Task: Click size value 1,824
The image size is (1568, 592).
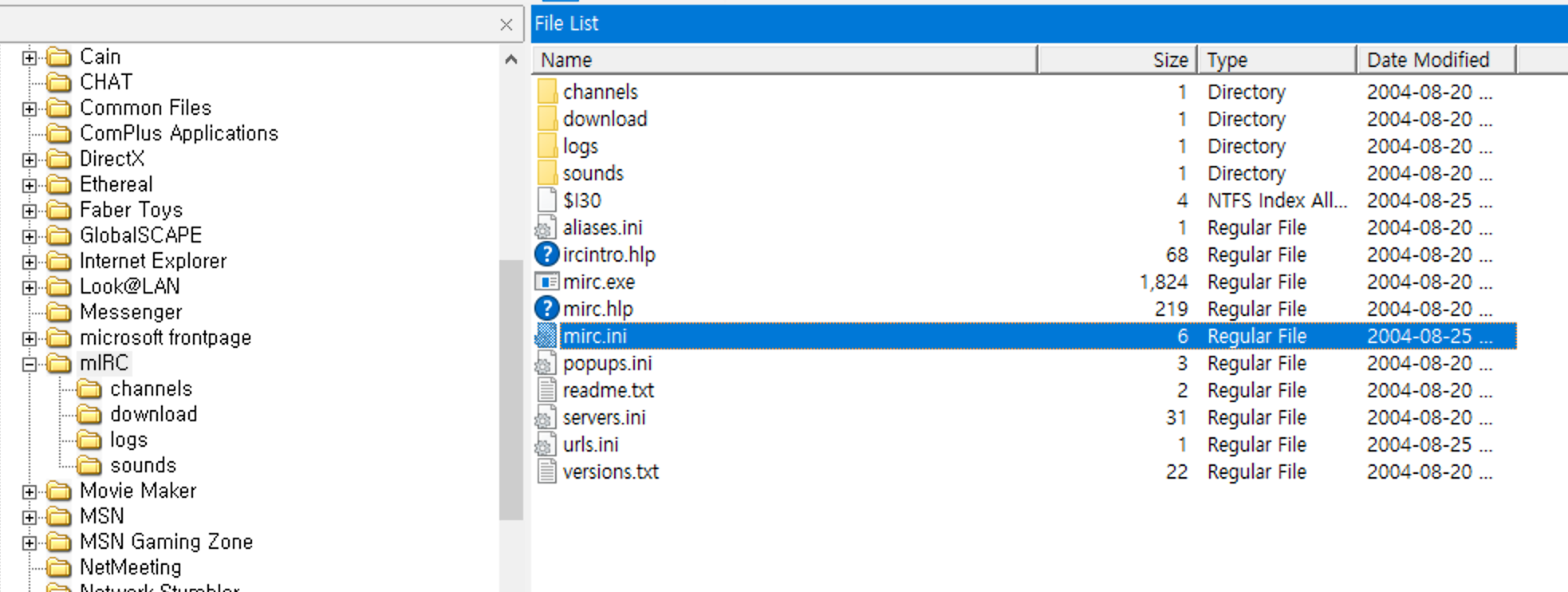Action: click(x=1164, y=282)
